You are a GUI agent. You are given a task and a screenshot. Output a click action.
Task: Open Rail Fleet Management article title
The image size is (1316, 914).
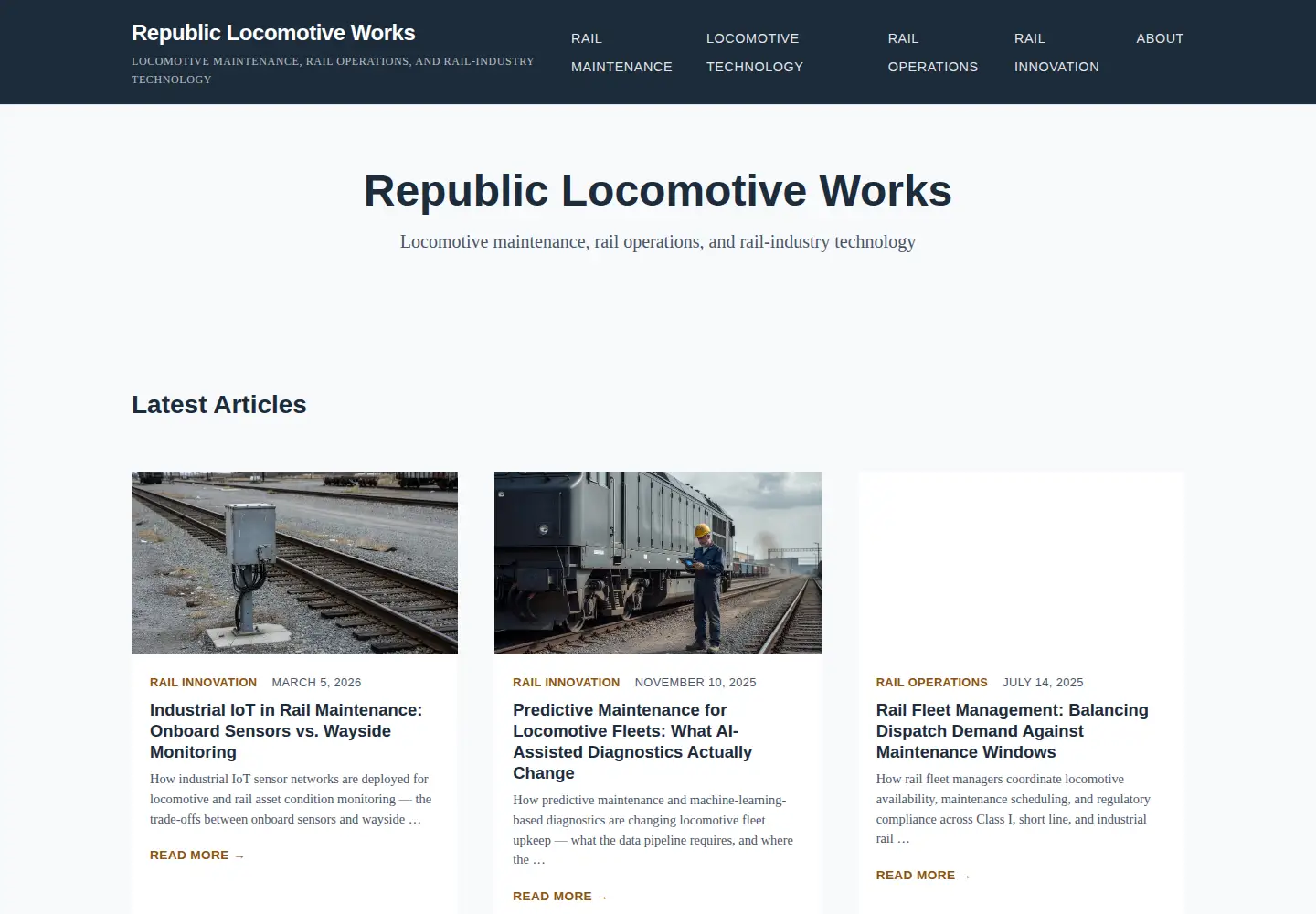[1012, 731]
